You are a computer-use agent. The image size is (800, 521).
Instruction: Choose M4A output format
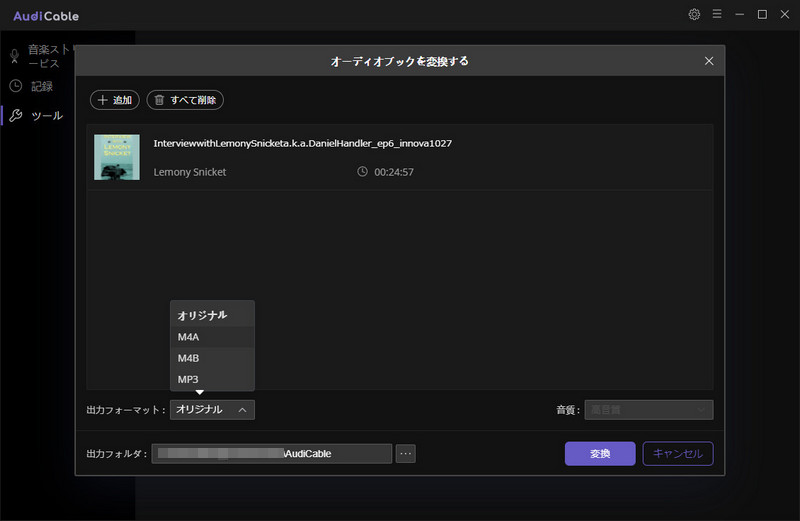212,337
